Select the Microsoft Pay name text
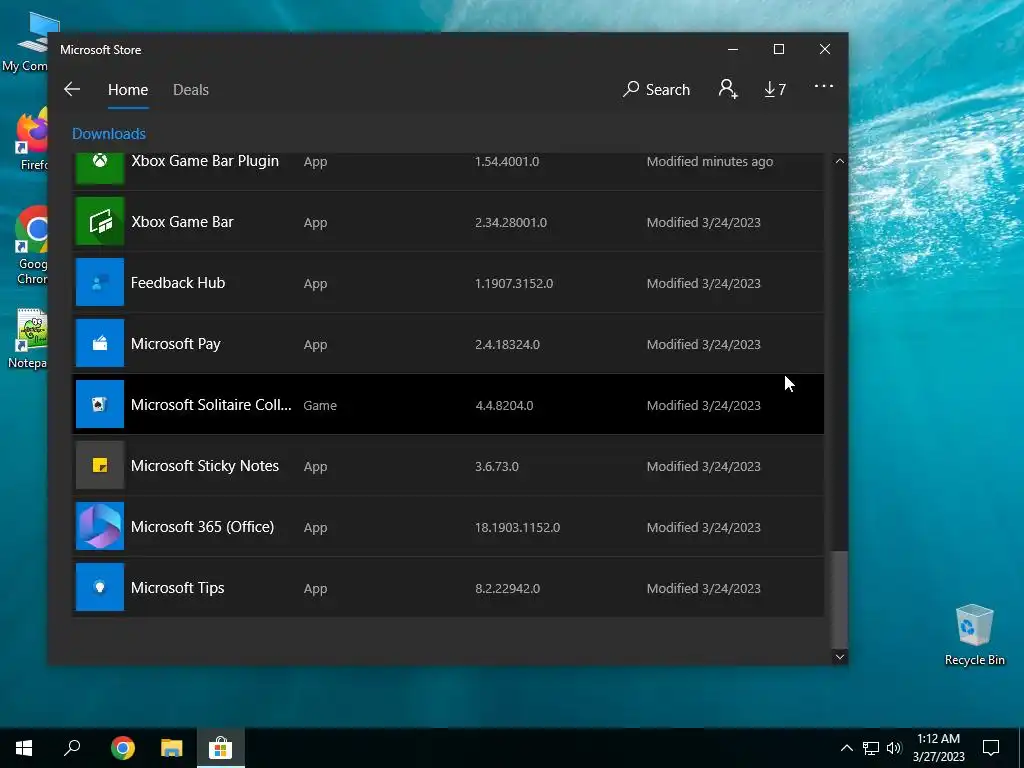Viewport: 1024px width, 768px height. click(x=176, y=344)
